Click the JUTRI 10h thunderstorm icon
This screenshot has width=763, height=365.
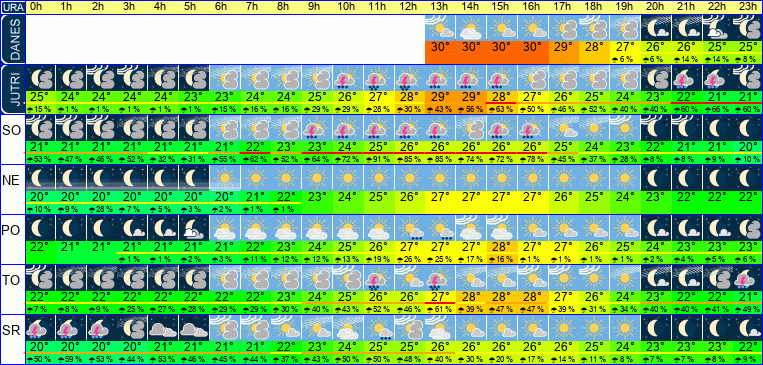(347, 78)
